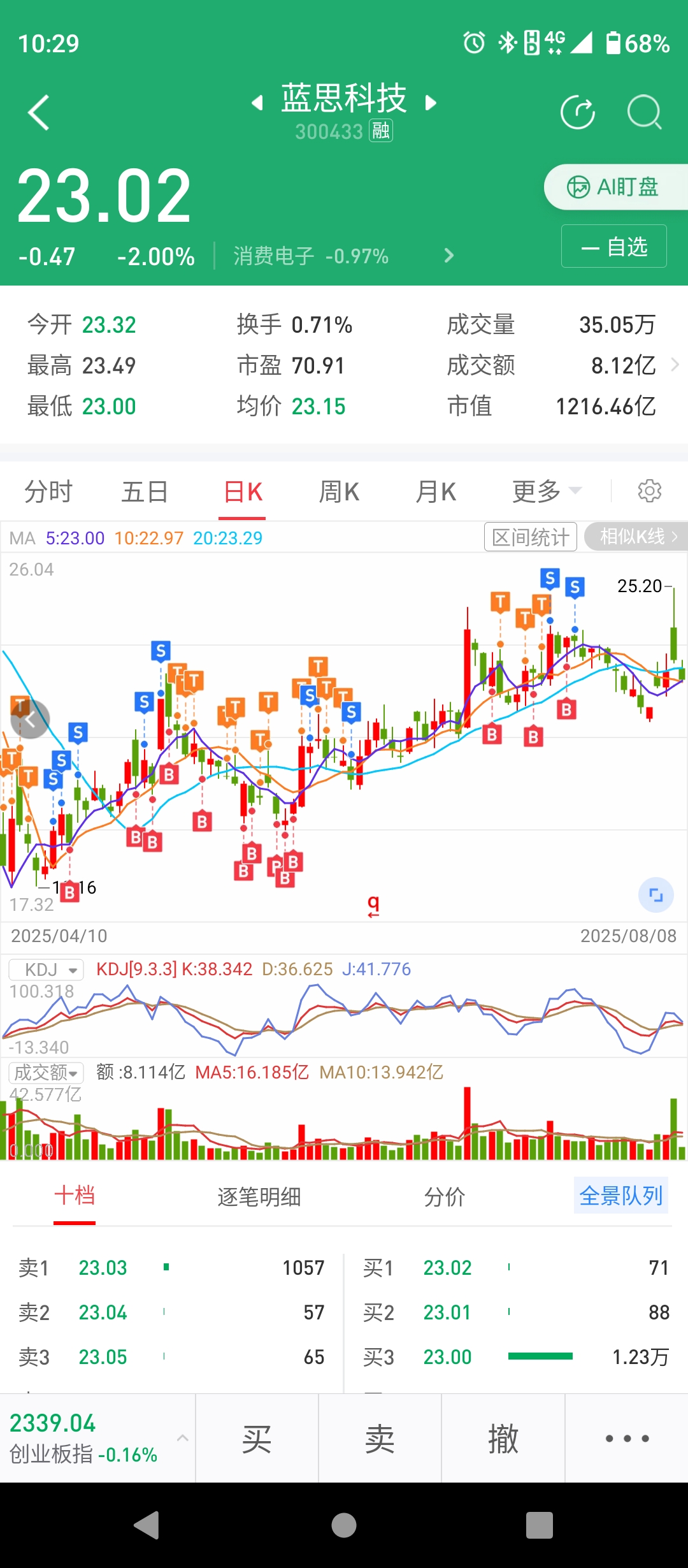Tap the fullscreen chart icon
688x1568 pixels.
pos(656,895)
